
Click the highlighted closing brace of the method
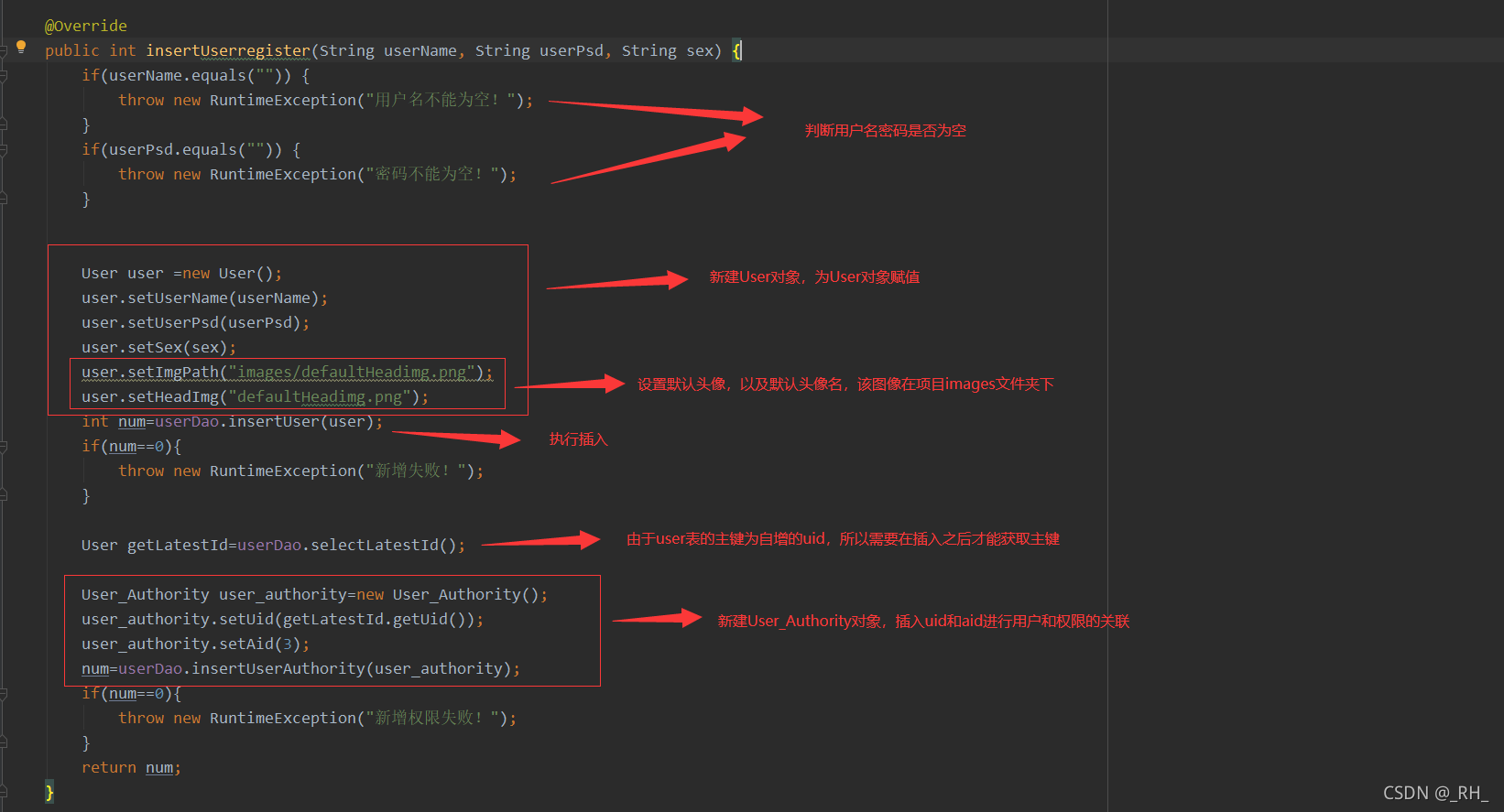[x=49, y=792]
